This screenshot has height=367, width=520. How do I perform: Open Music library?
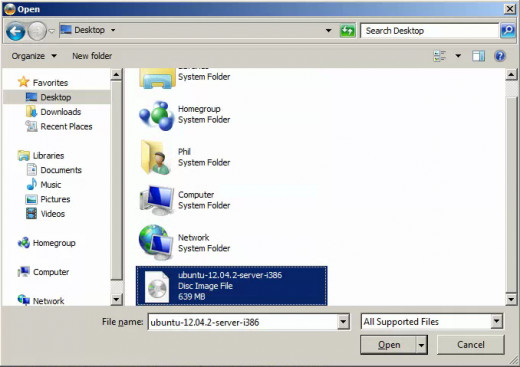51,185
